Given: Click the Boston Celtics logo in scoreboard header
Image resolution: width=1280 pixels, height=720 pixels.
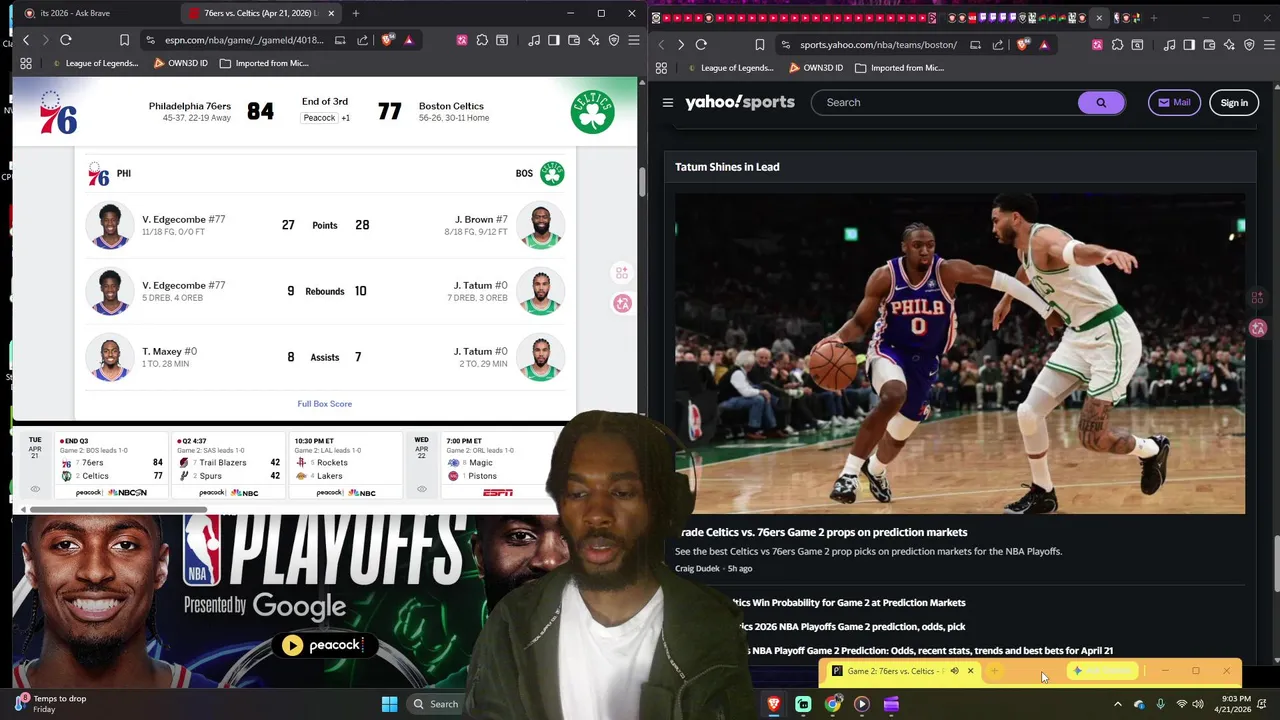Looking at the screenshot, I should 592,112.
